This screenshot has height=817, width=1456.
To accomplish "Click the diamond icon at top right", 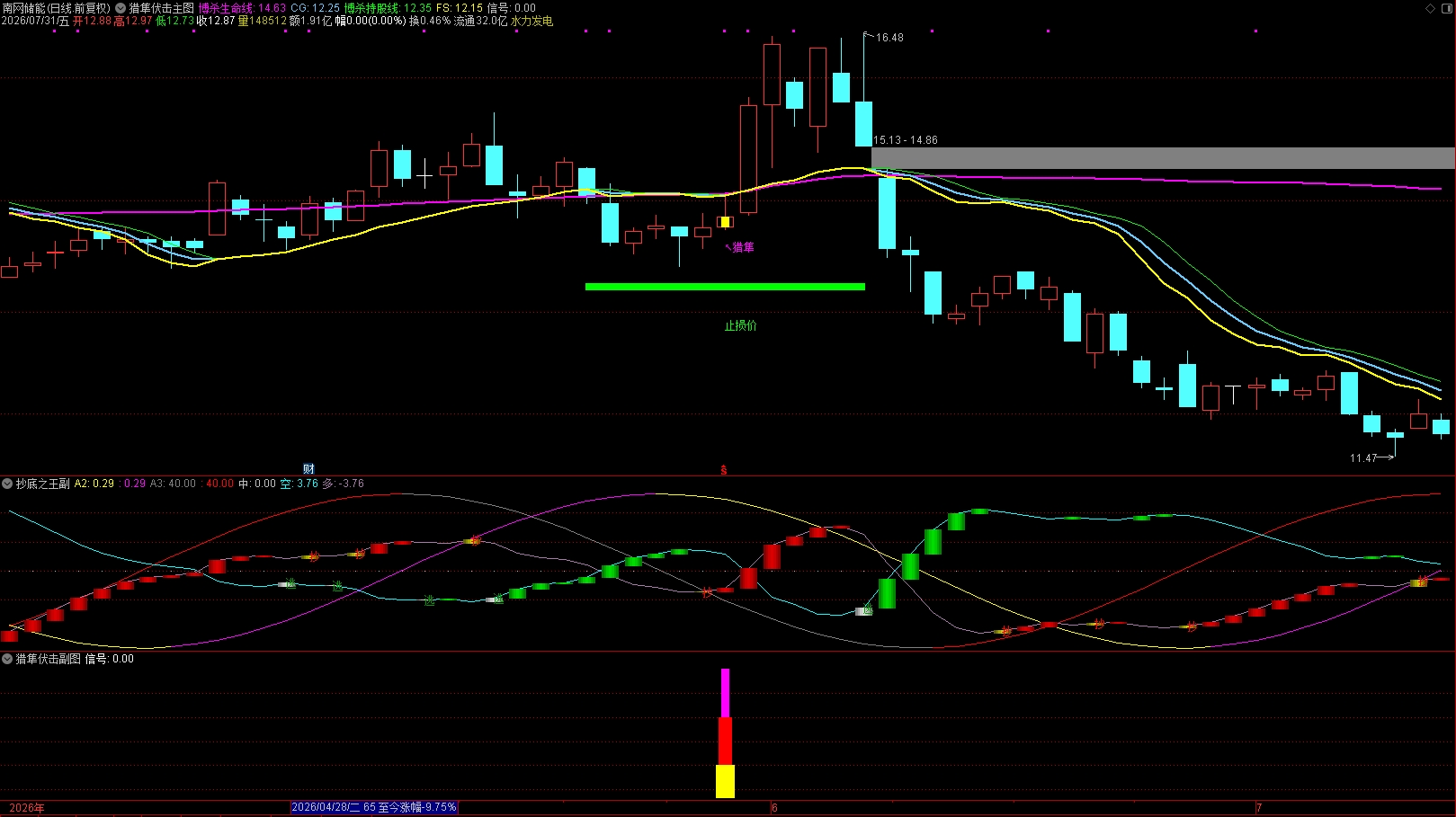I will coord(1431,8).
